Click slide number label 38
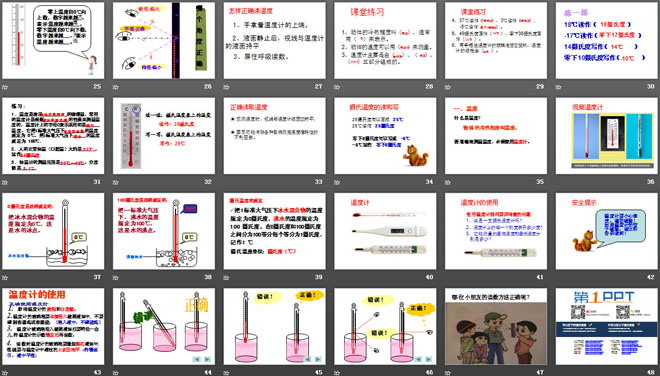 pos(208,277)
